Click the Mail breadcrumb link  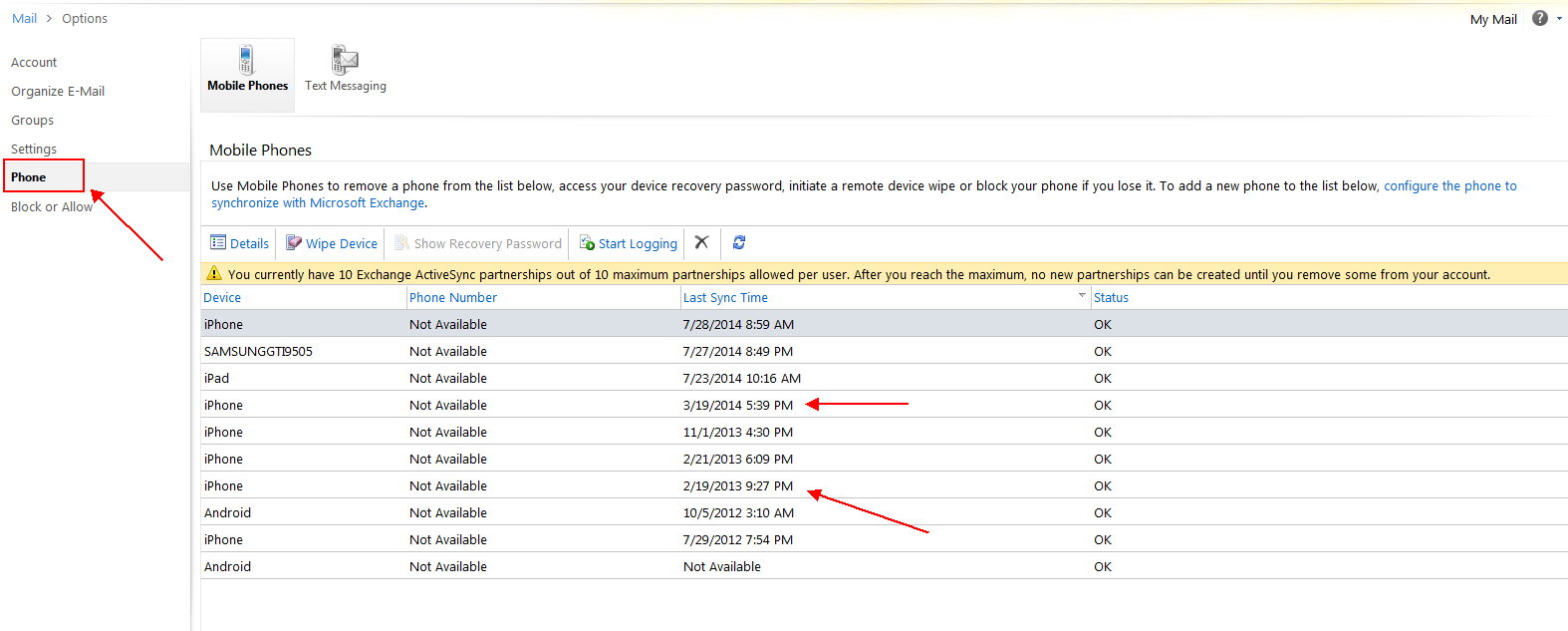(24, 19)
